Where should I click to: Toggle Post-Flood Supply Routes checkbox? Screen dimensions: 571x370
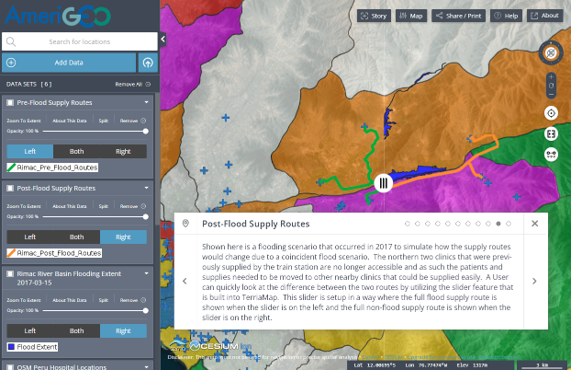click(10, 188)
